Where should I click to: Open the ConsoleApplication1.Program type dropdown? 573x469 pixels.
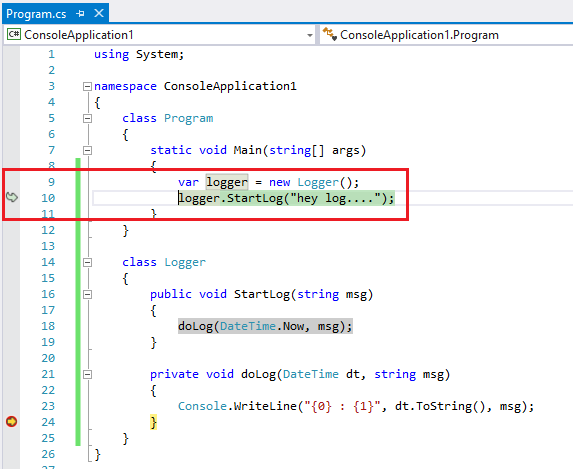447,35
